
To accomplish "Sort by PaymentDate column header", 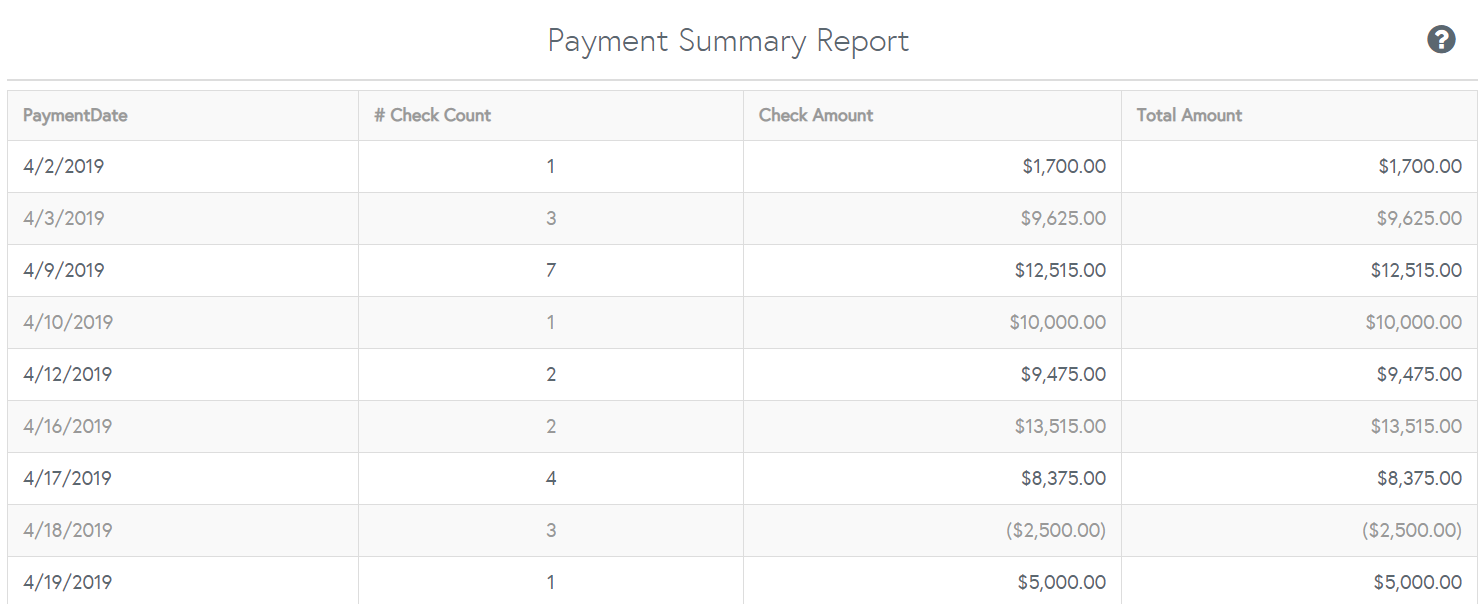I will [x=75, y=115].
